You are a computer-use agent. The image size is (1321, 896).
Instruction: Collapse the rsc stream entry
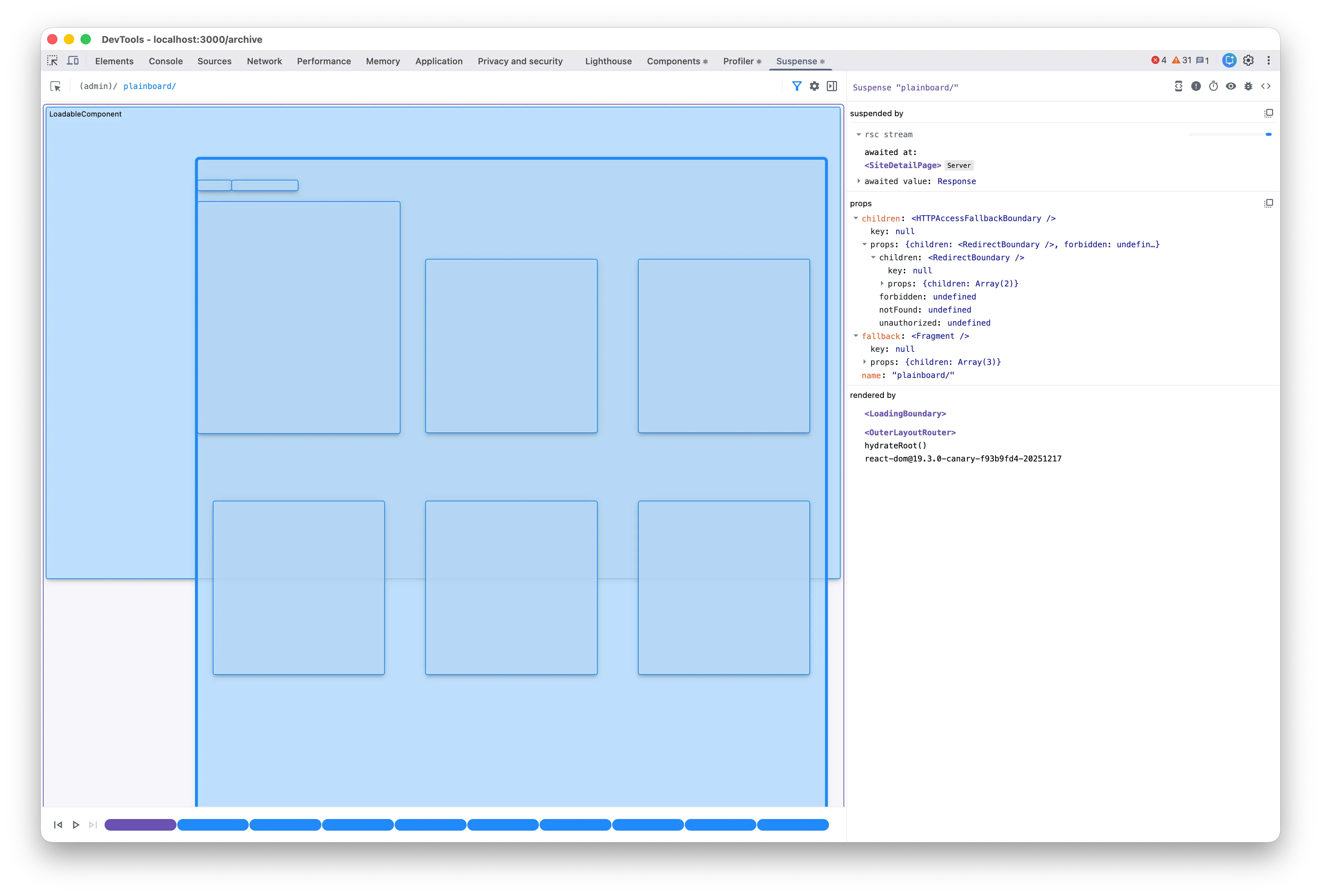[x=859, y=135]
